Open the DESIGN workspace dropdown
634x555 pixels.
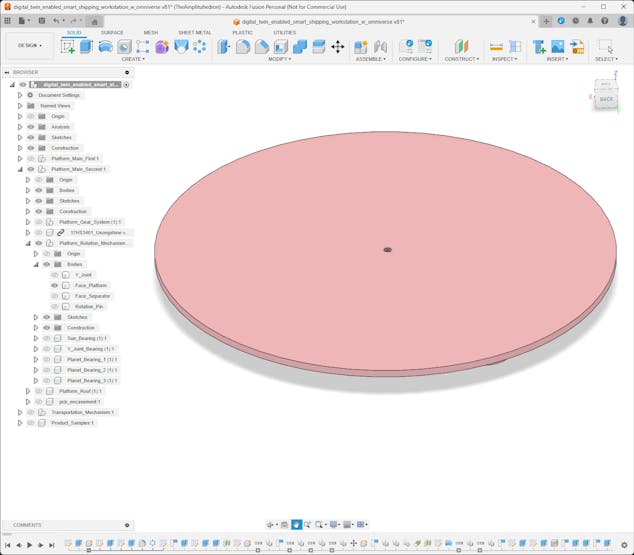coord(29,45)
